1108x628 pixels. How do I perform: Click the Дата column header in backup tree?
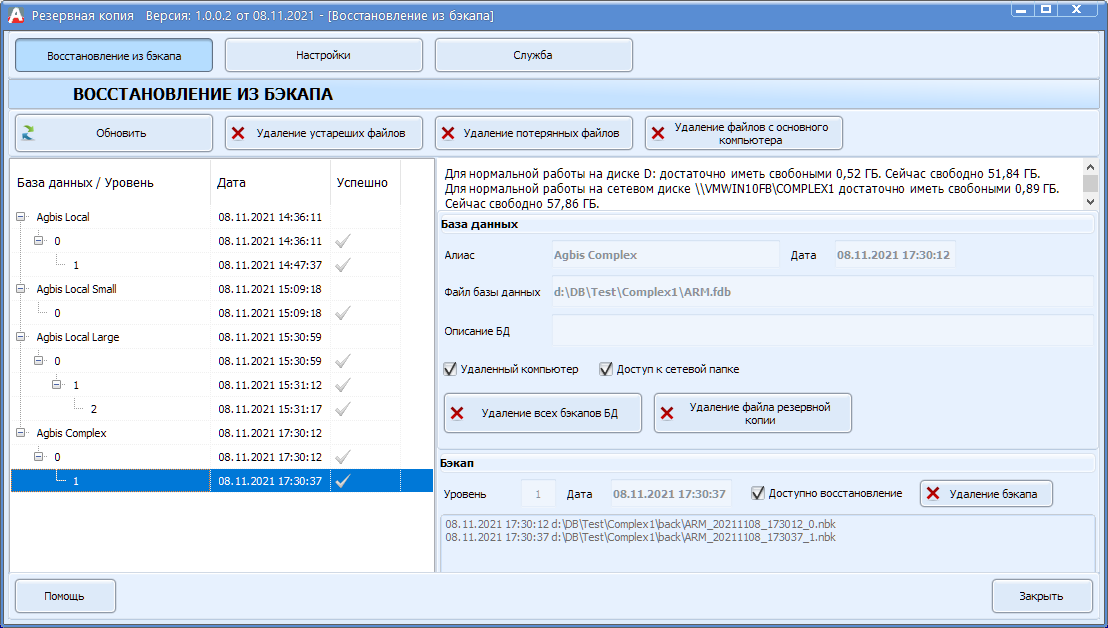[271, 182]
